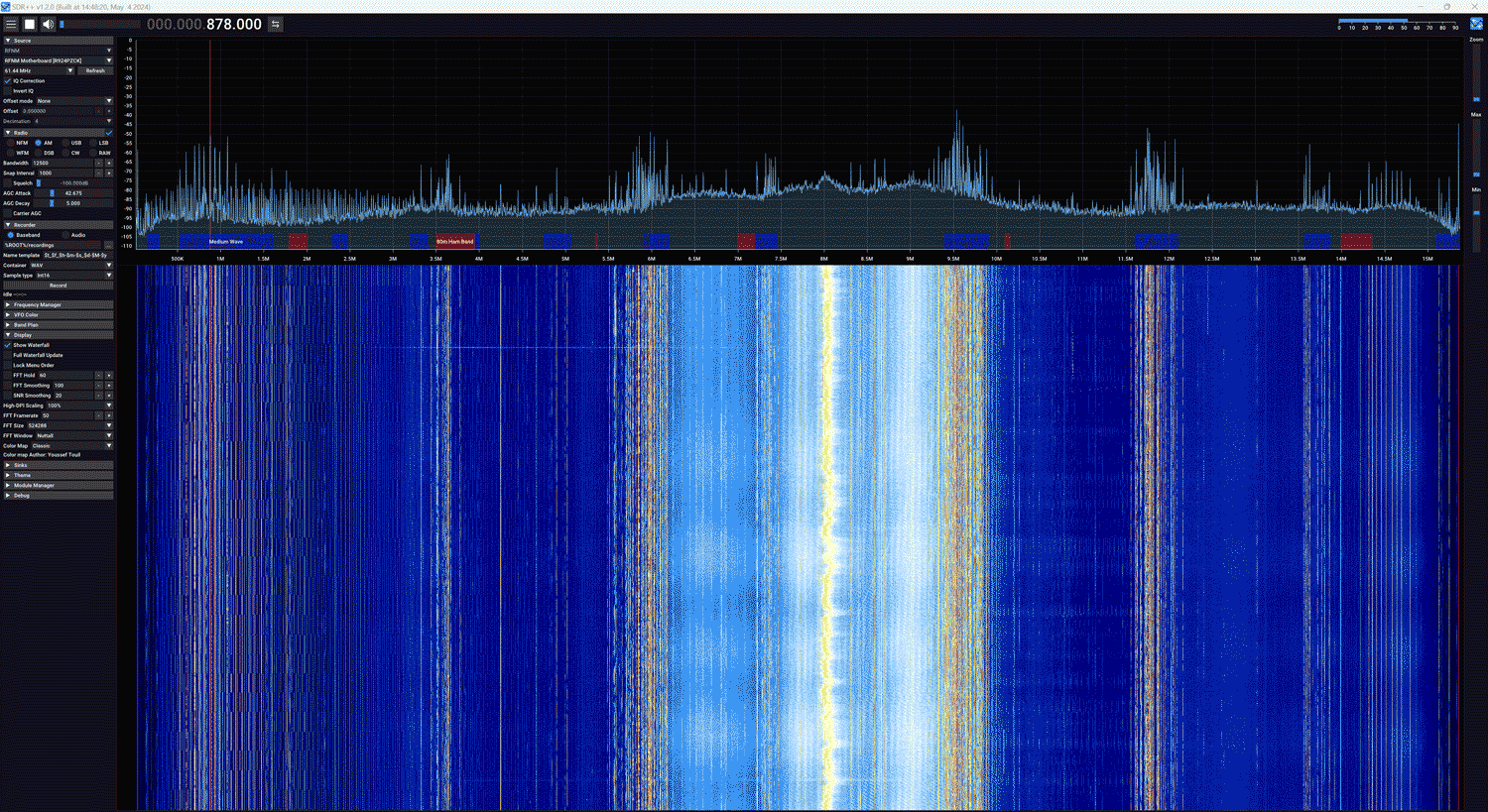Image resolution: width=1488 pixels, height=812 pixels.
Task: Open the Color Map dropdown
Action: [71, 445]
